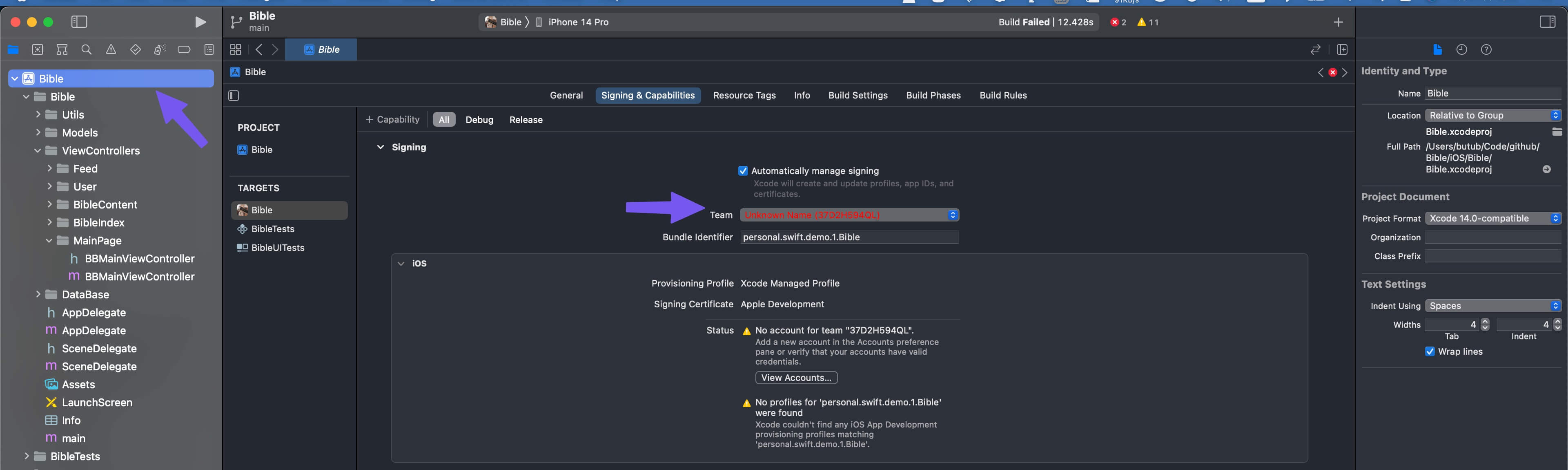Viewport: 1568px width, 470px height.
Task: Click the plus library button
Action: pos(1338,22)
